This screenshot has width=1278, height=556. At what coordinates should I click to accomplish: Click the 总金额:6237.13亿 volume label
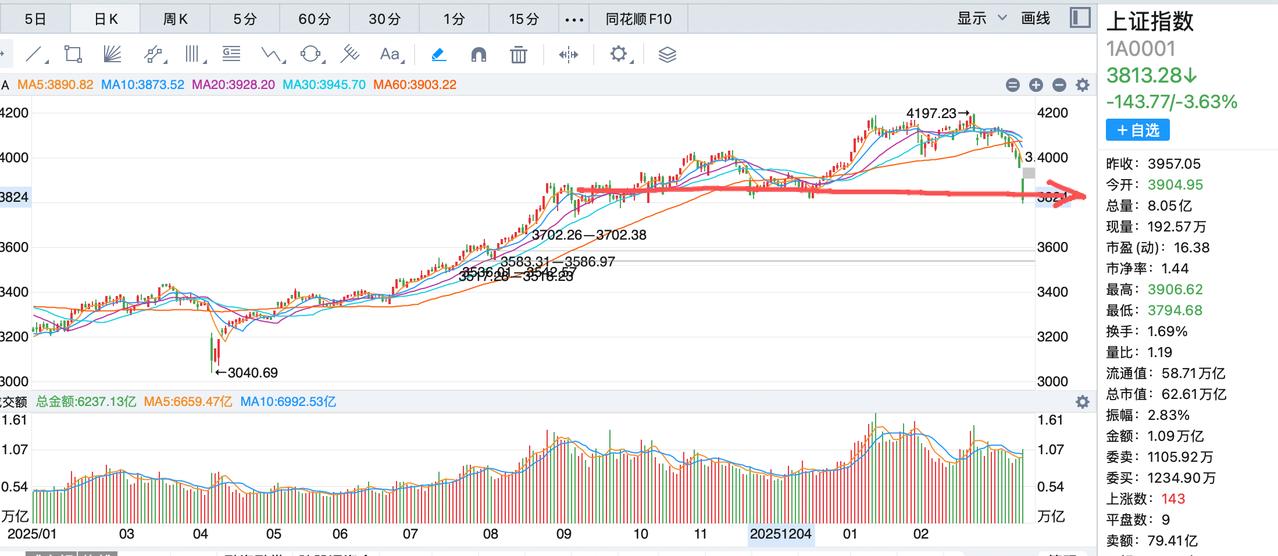[85, 401]
